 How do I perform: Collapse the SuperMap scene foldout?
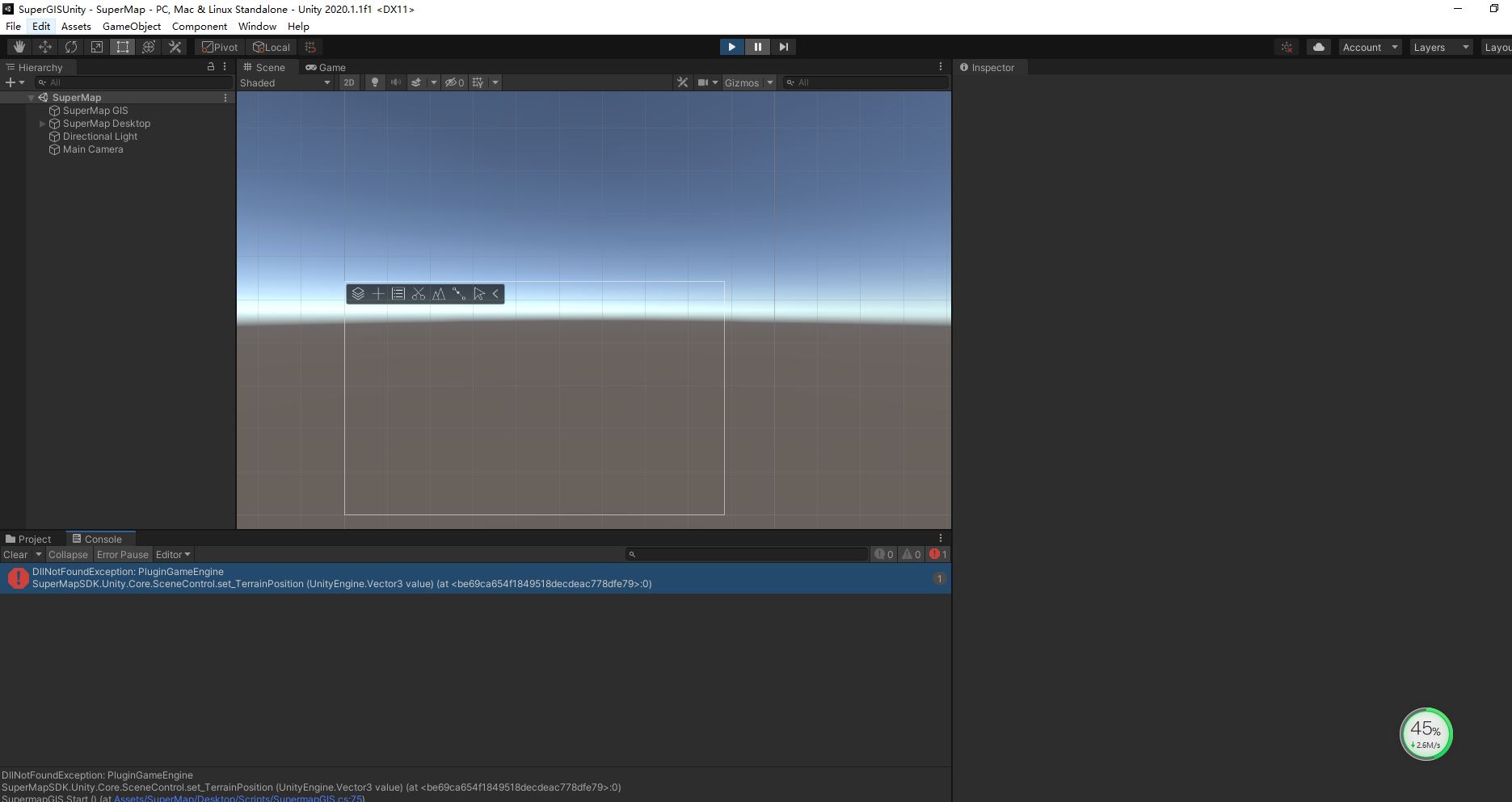[x=32, y=98]
